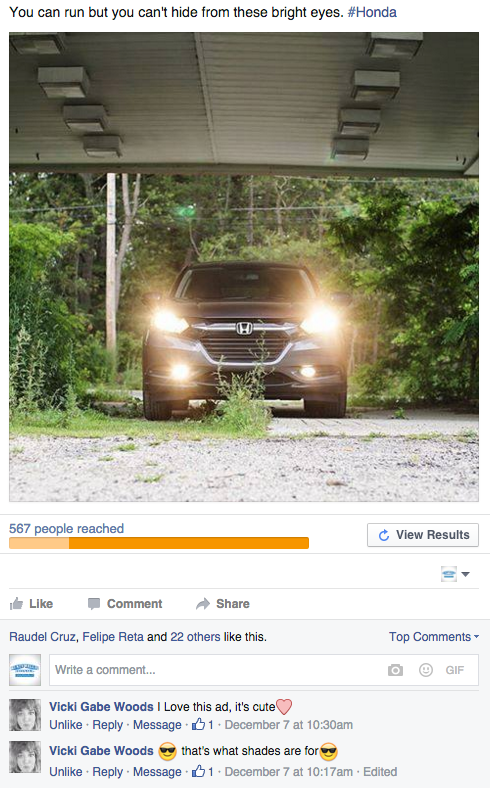Unlike the 'I Love this ad' comment

(x=65, y=725)
